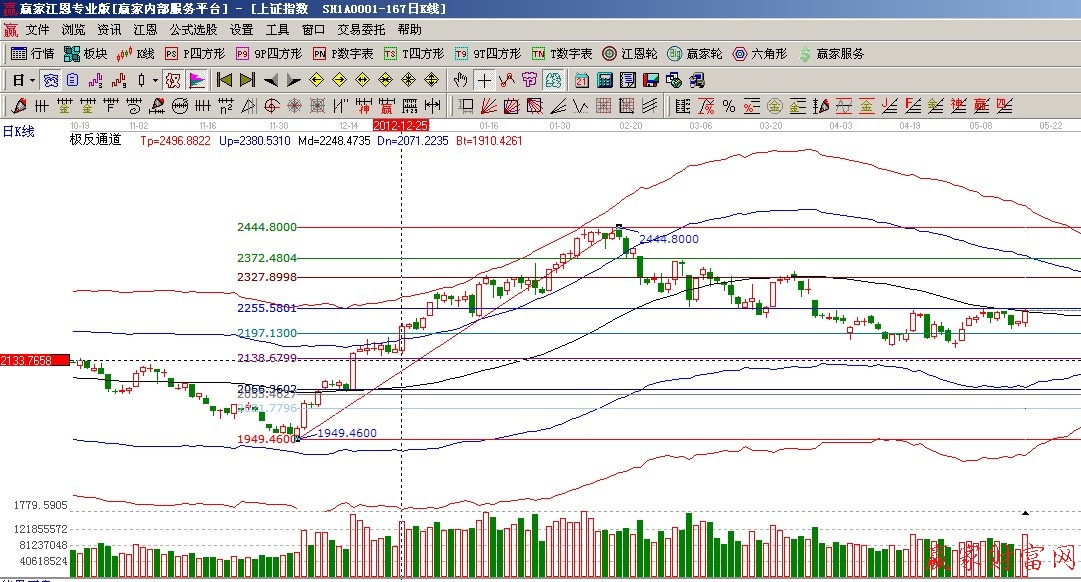Expand the 日 period dropdown arrow

(x=32, y=80)
